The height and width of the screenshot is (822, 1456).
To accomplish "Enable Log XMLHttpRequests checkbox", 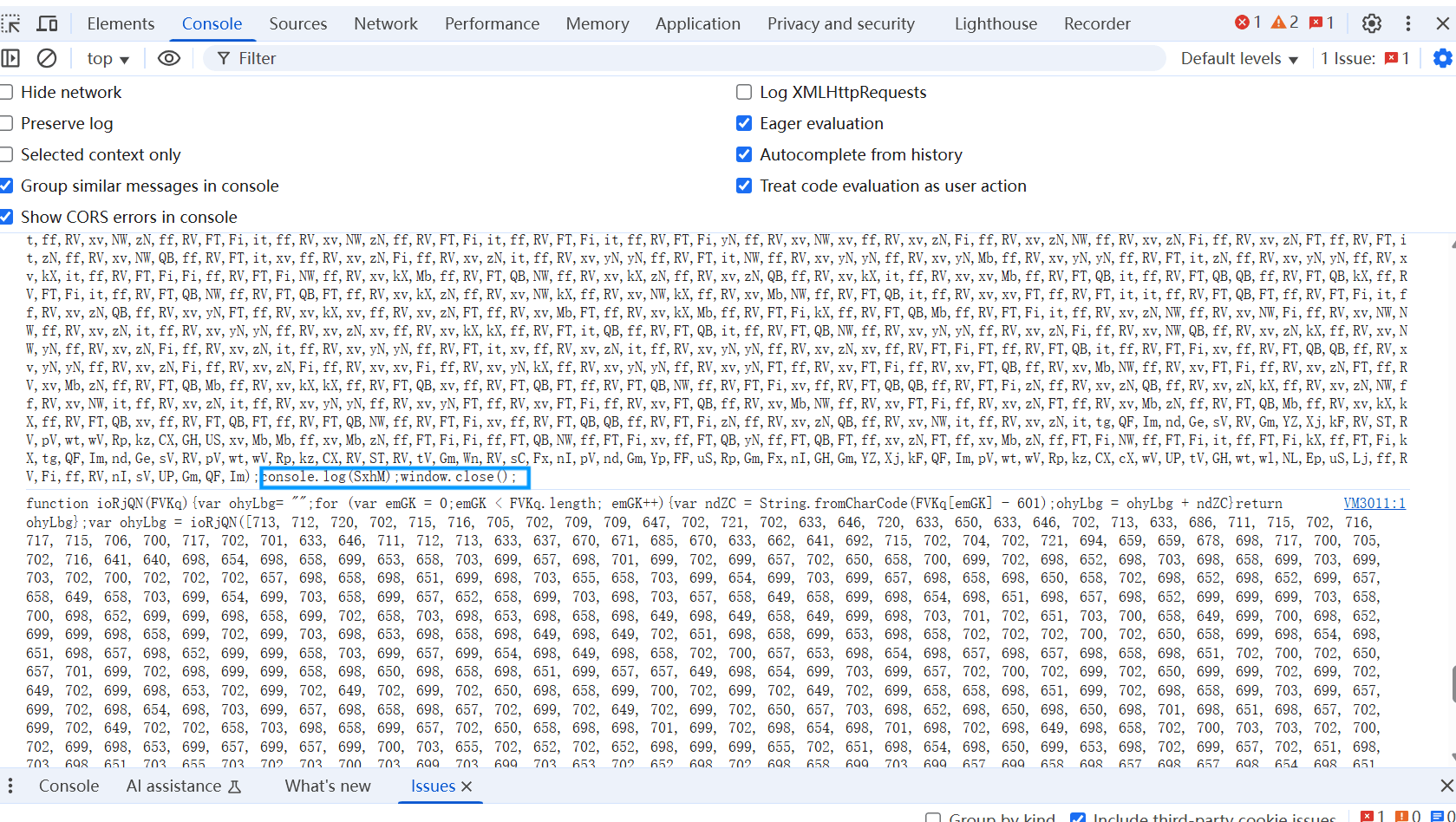I will click(744, 92).
